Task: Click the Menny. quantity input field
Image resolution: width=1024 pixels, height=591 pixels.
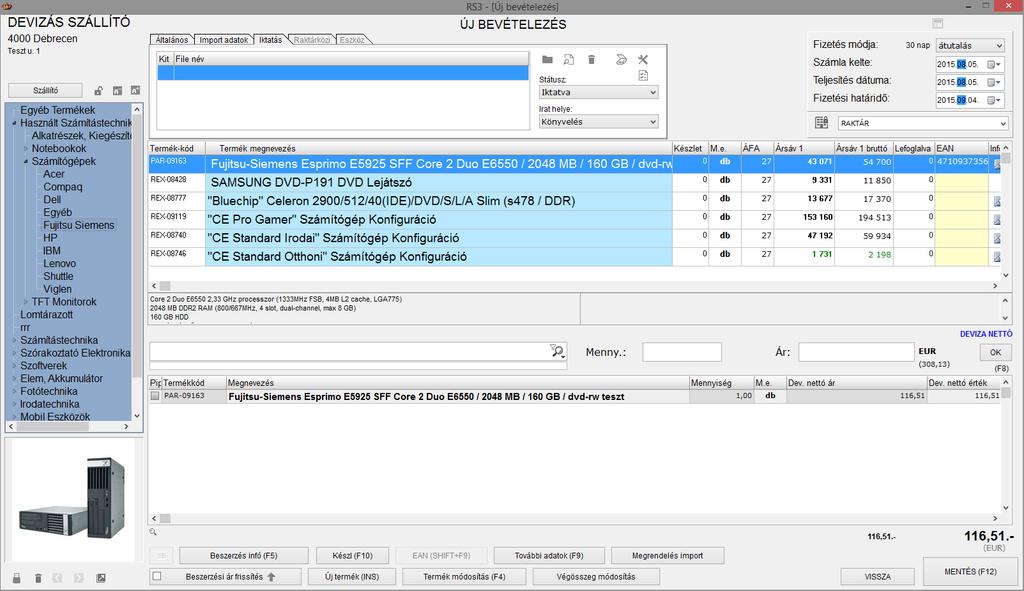Action: coord(682,352)
